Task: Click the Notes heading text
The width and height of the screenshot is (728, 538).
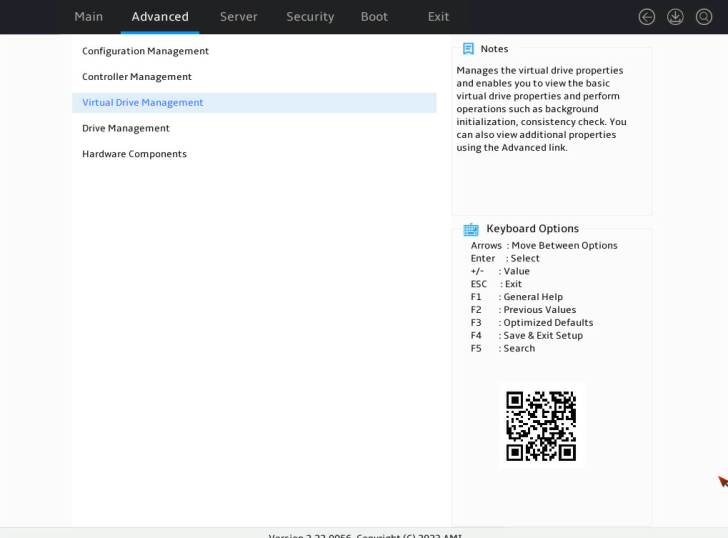Action: [494, 49]
